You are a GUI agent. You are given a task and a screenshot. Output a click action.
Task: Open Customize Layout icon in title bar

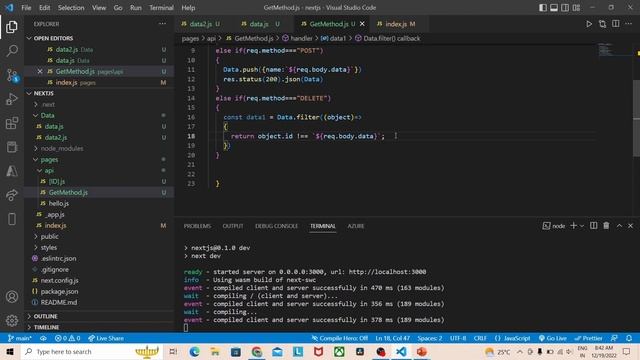click(x=576, y=8)
